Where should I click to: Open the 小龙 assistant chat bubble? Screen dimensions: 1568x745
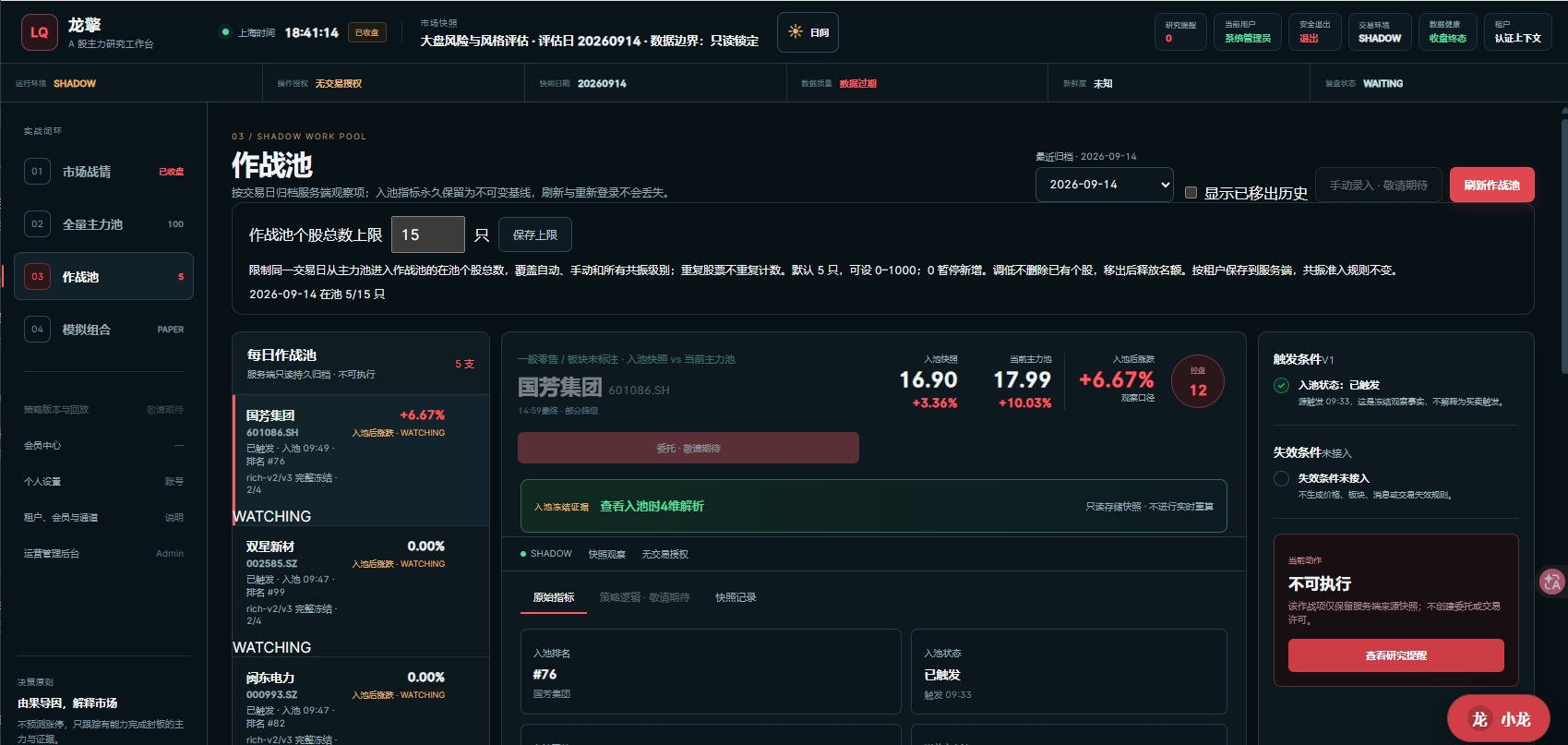click(1499, 719)
